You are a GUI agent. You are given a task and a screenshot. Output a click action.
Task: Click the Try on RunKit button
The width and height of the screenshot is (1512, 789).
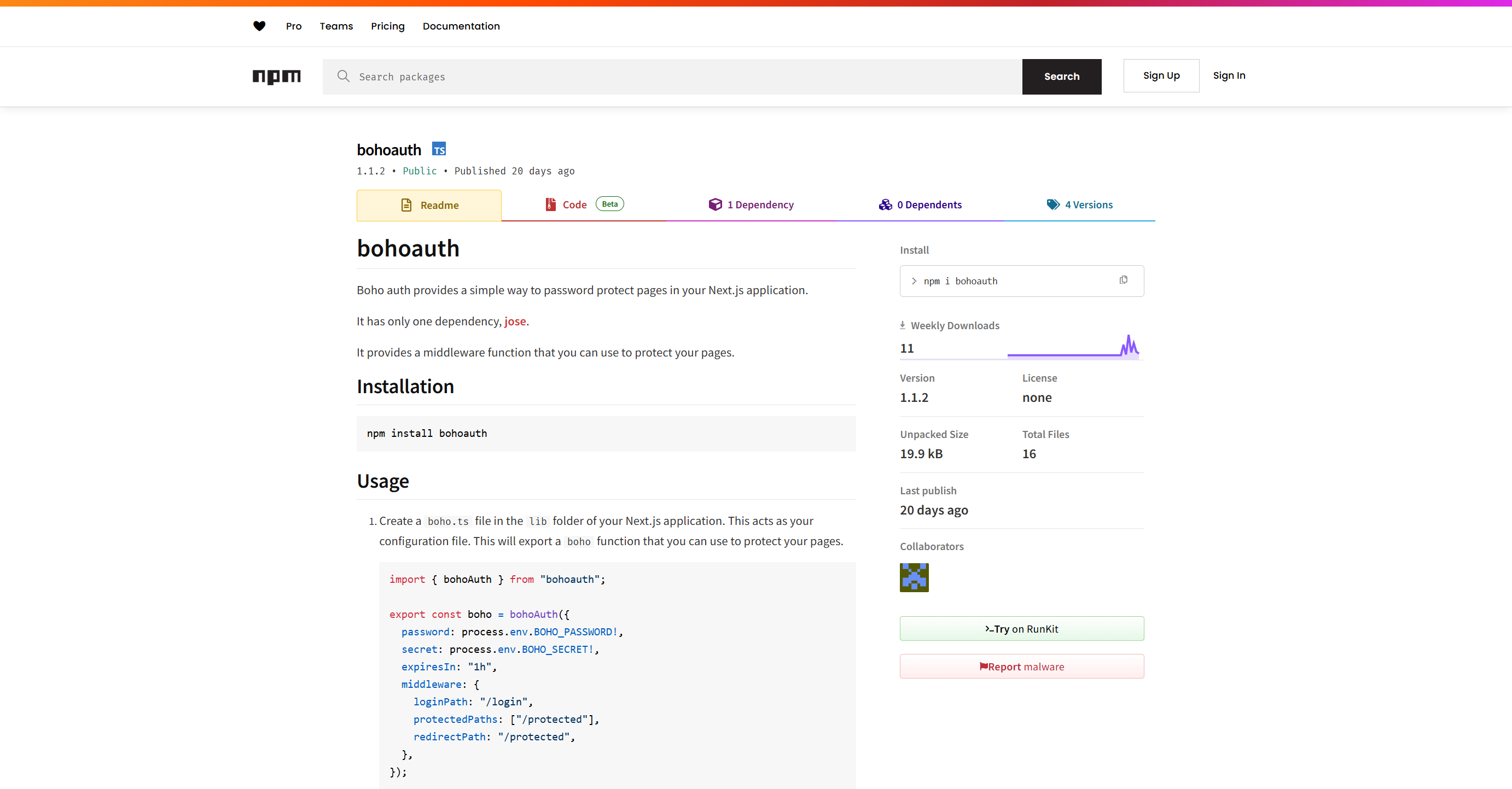[1021, 628]
